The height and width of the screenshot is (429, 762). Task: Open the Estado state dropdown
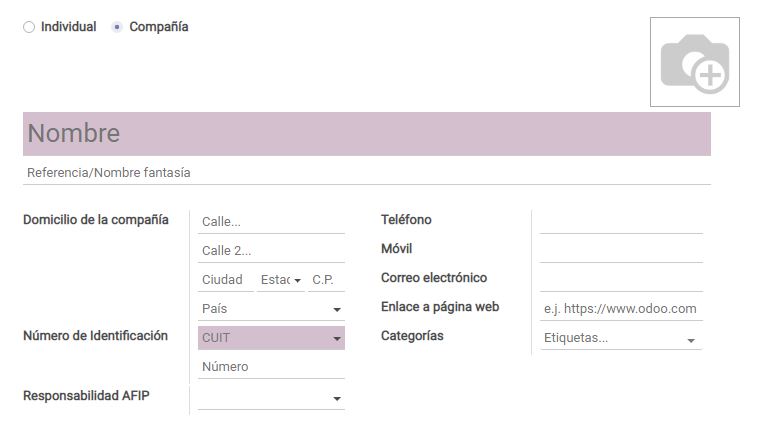281,280
